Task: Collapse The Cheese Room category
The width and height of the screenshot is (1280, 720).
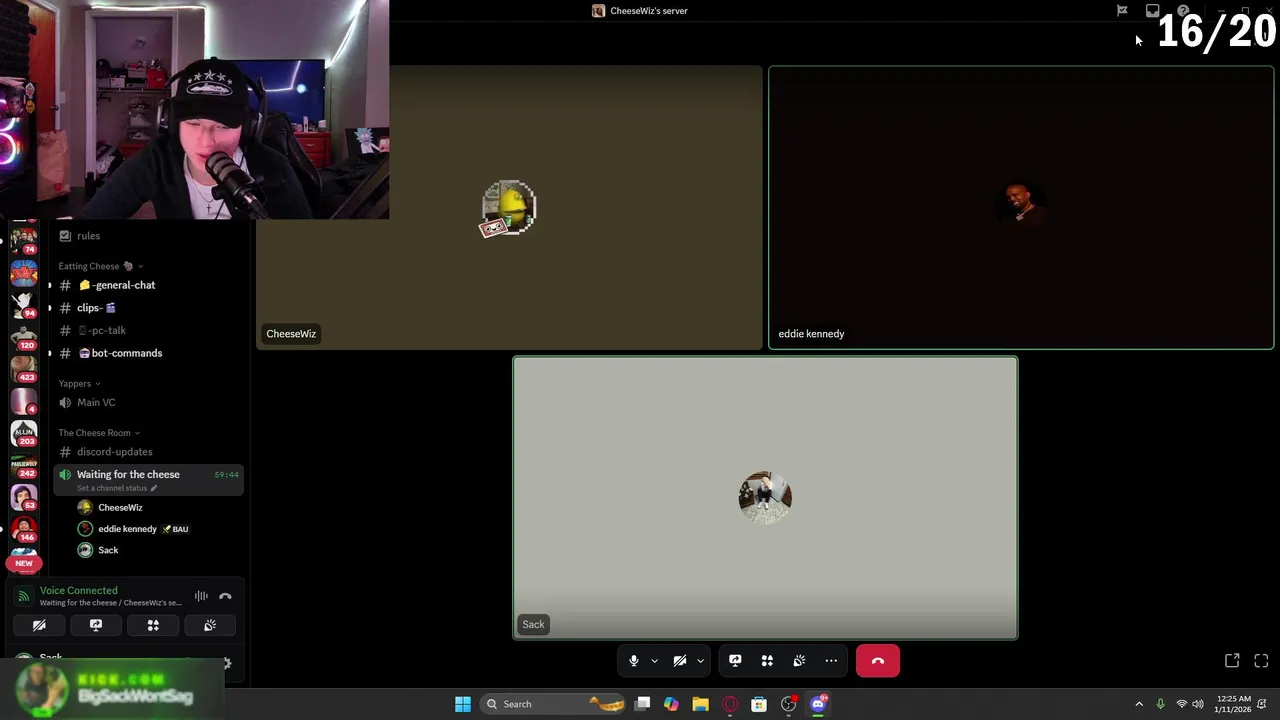Action: pyautogui.click(x=99, y=433)
